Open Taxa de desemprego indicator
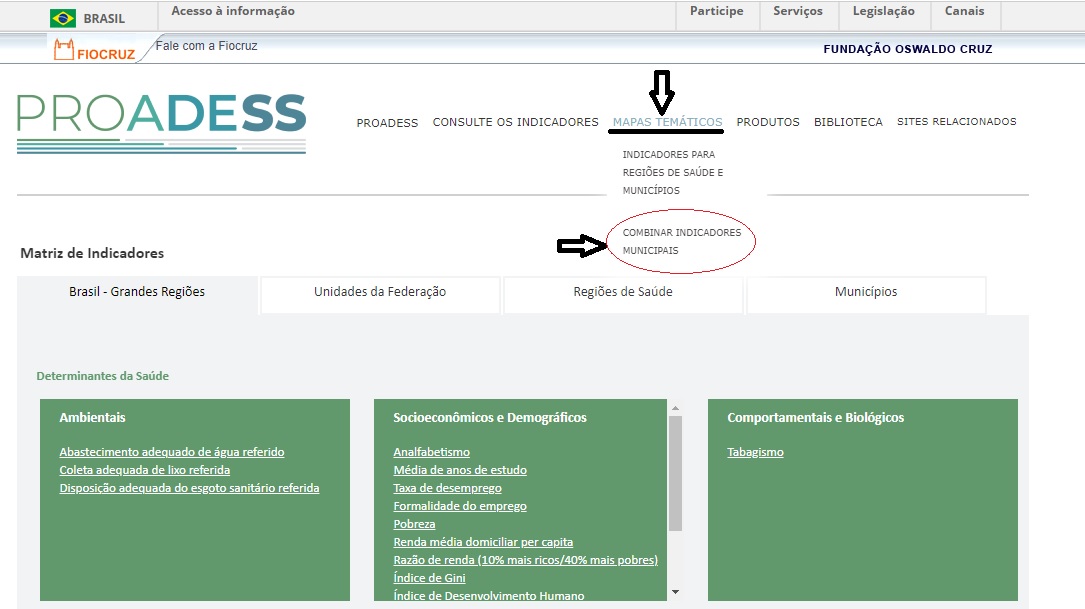1085x609 pixels. 448,488
